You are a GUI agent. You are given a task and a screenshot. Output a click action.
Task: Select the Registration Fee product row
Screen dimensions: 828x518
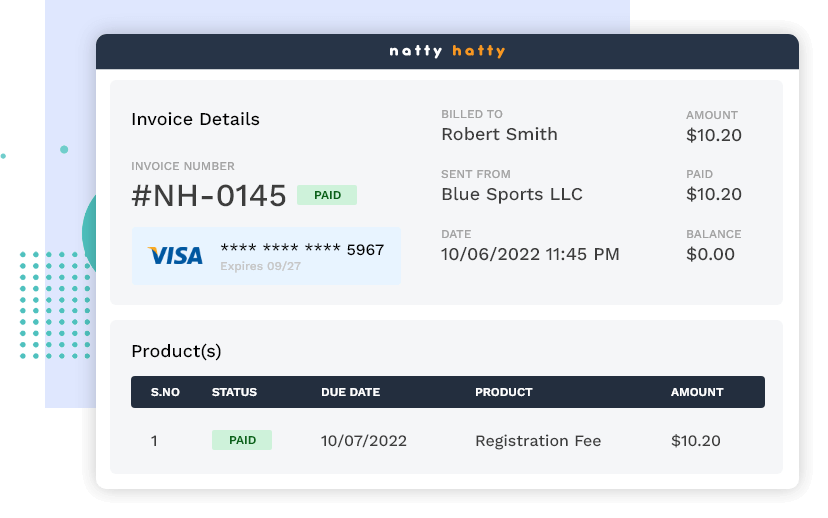click(x=538, y=441)
